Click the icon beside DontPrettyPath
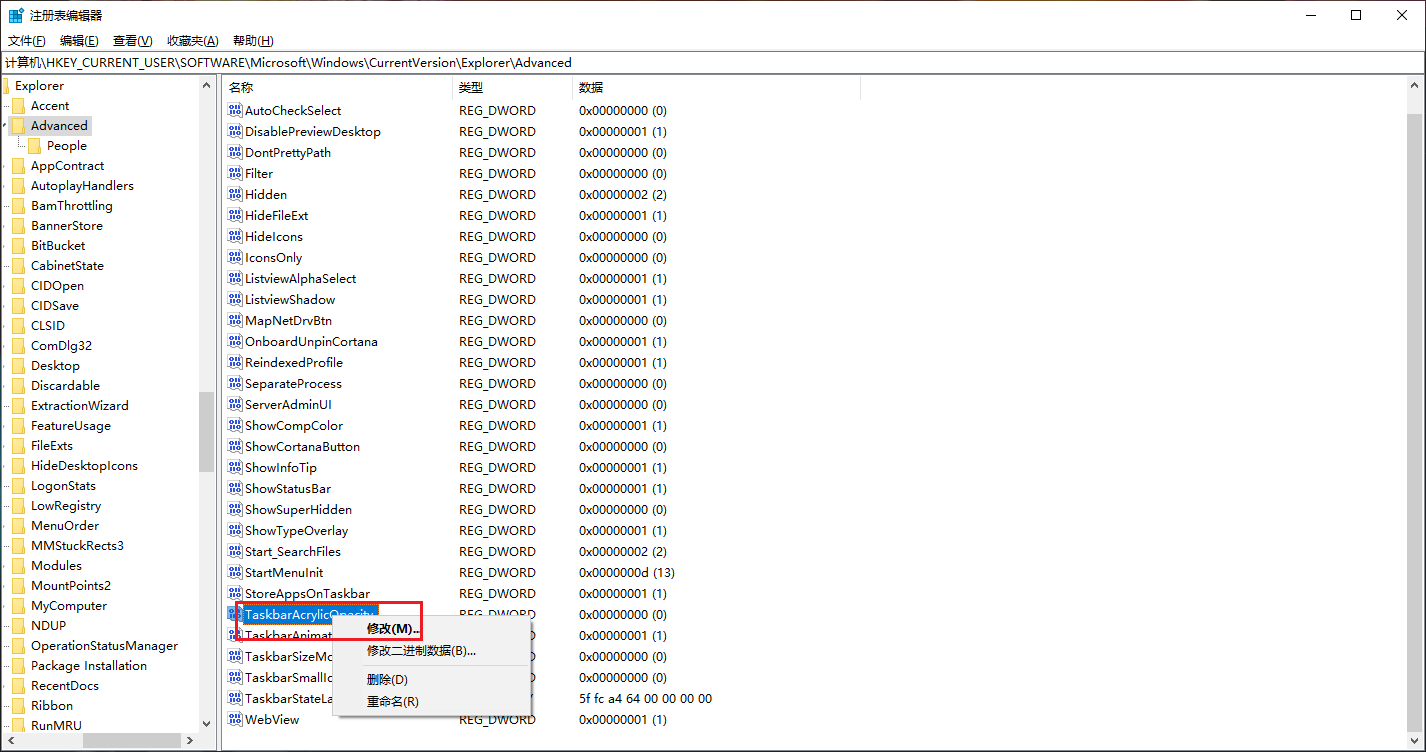 [x=235, y=153]
